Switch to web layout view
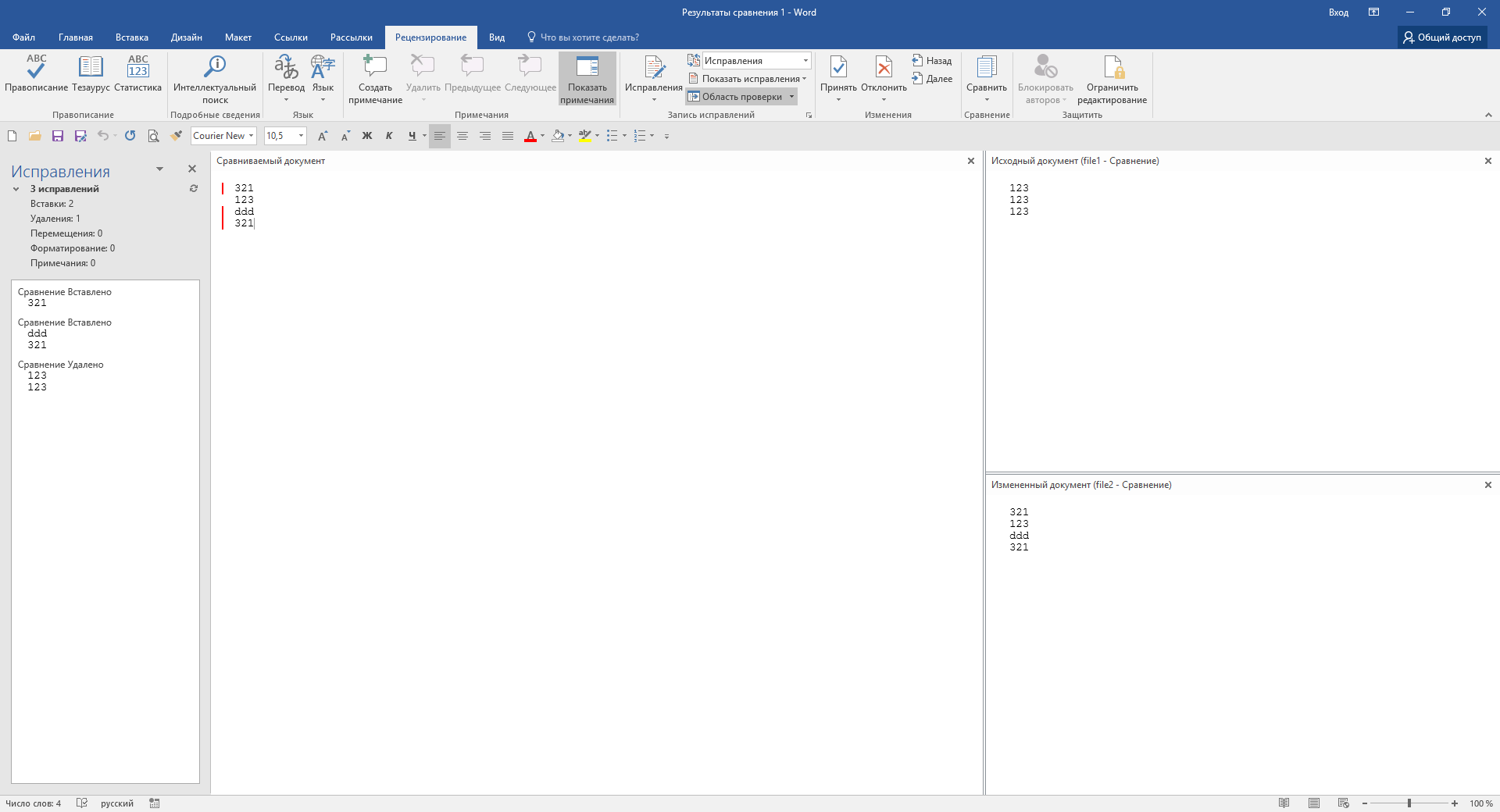This screenshot has width=1500, height=812. click(x=1344, y=803)
